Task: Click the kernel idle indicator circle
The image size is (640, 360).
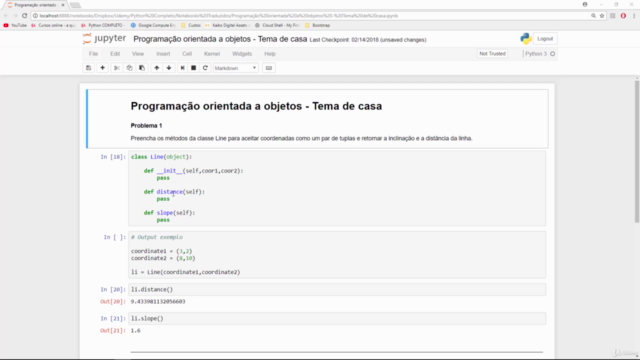Action: [x=553, y=54]
